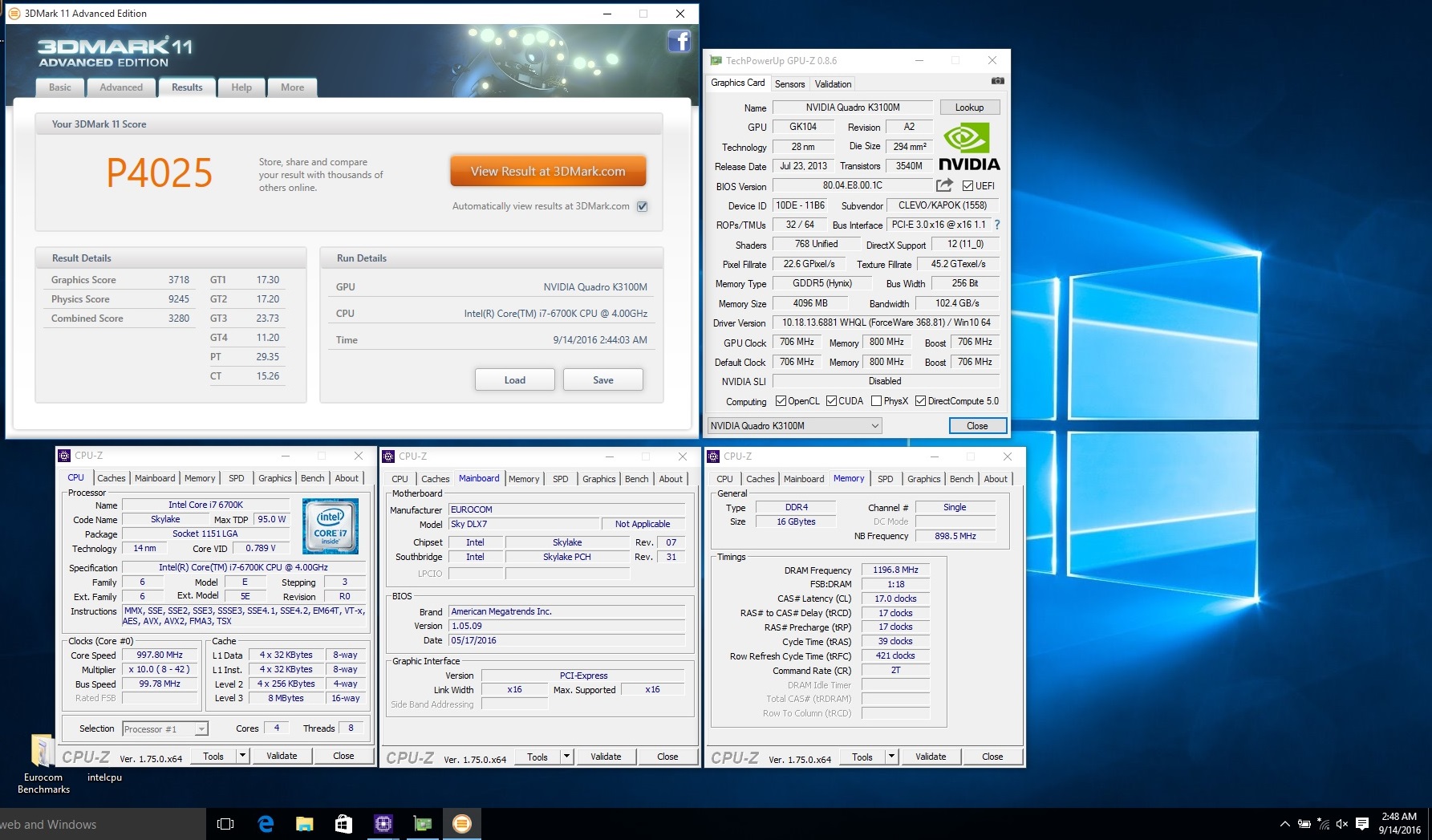
Task: Open the Processor #1 selection dropdown
Action: [201, 728]
